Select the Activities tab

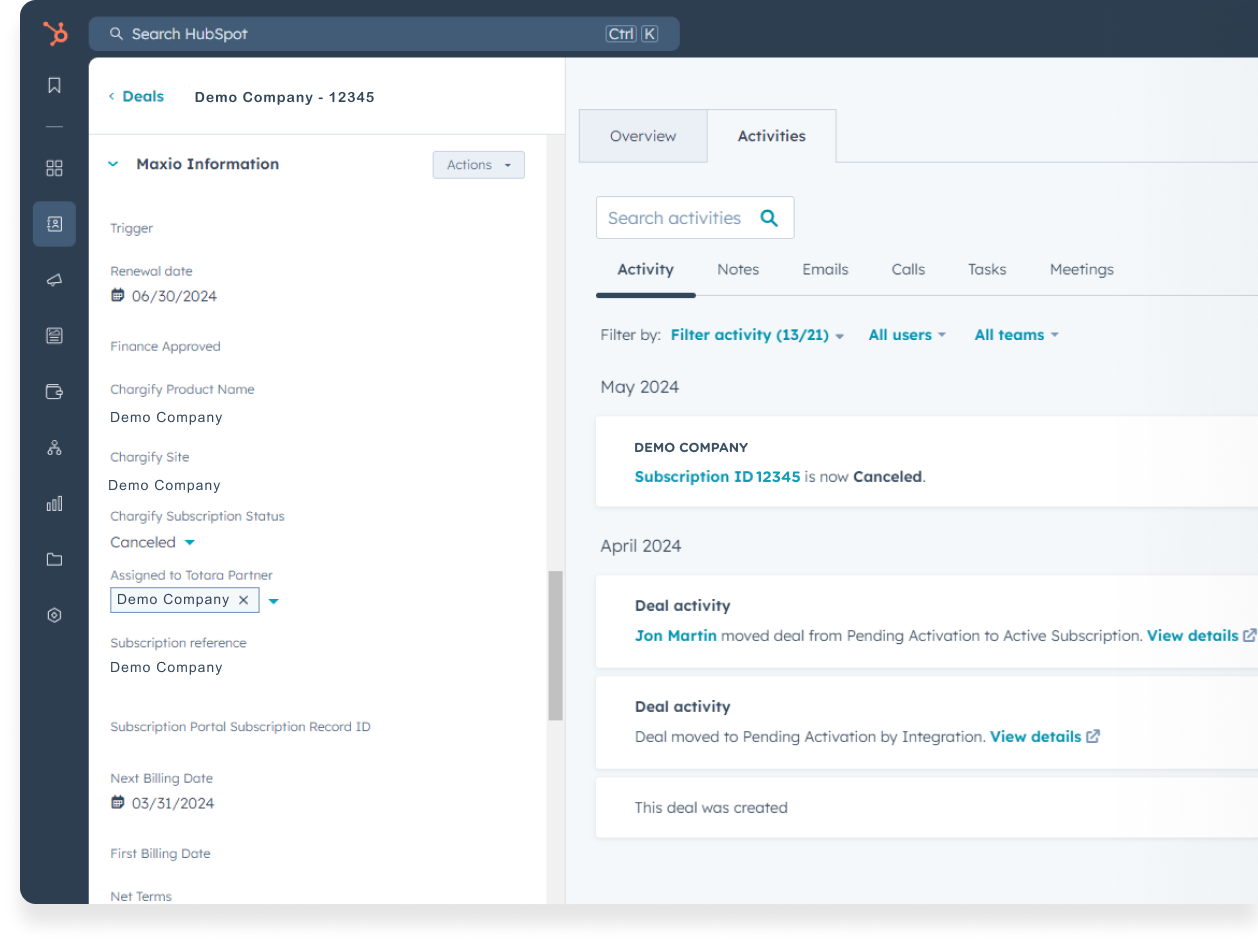[772, 136]
